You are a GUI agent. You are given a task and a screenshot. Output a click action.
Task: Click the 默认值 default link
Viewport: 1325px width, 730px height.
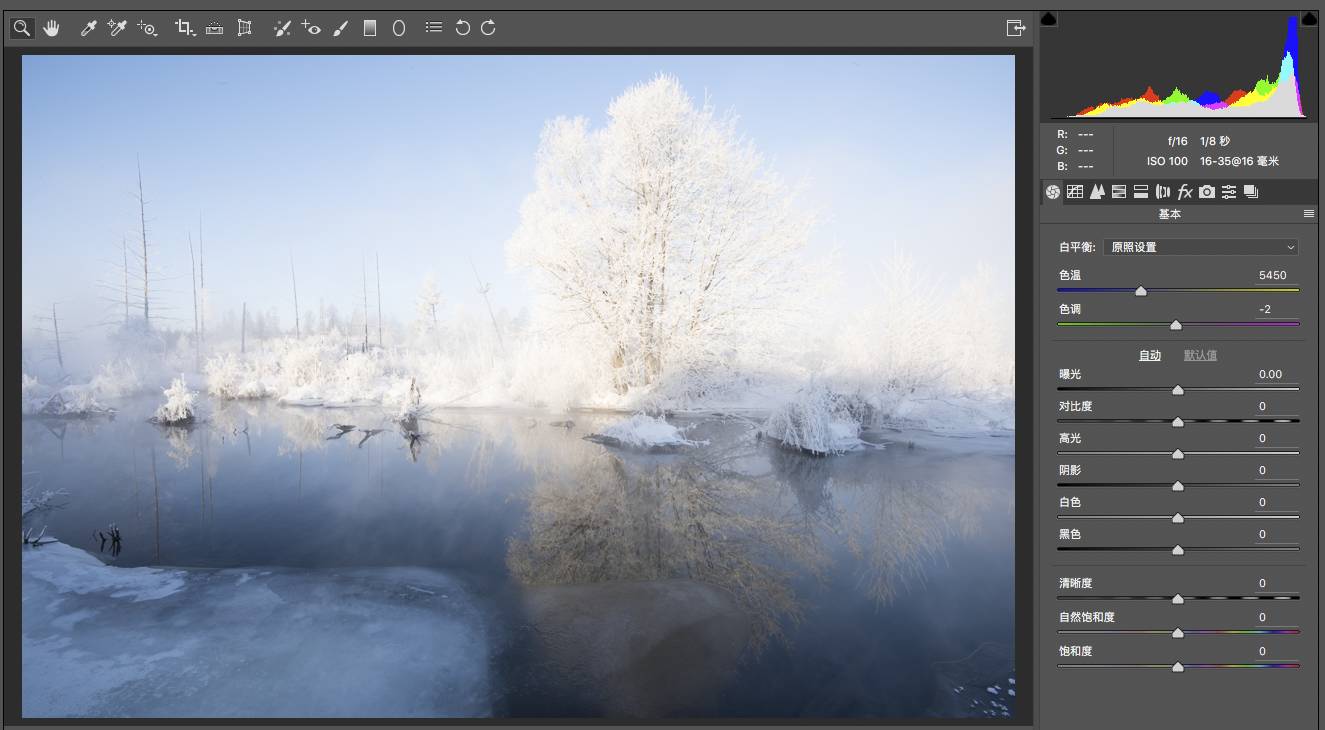point(1200,356)
